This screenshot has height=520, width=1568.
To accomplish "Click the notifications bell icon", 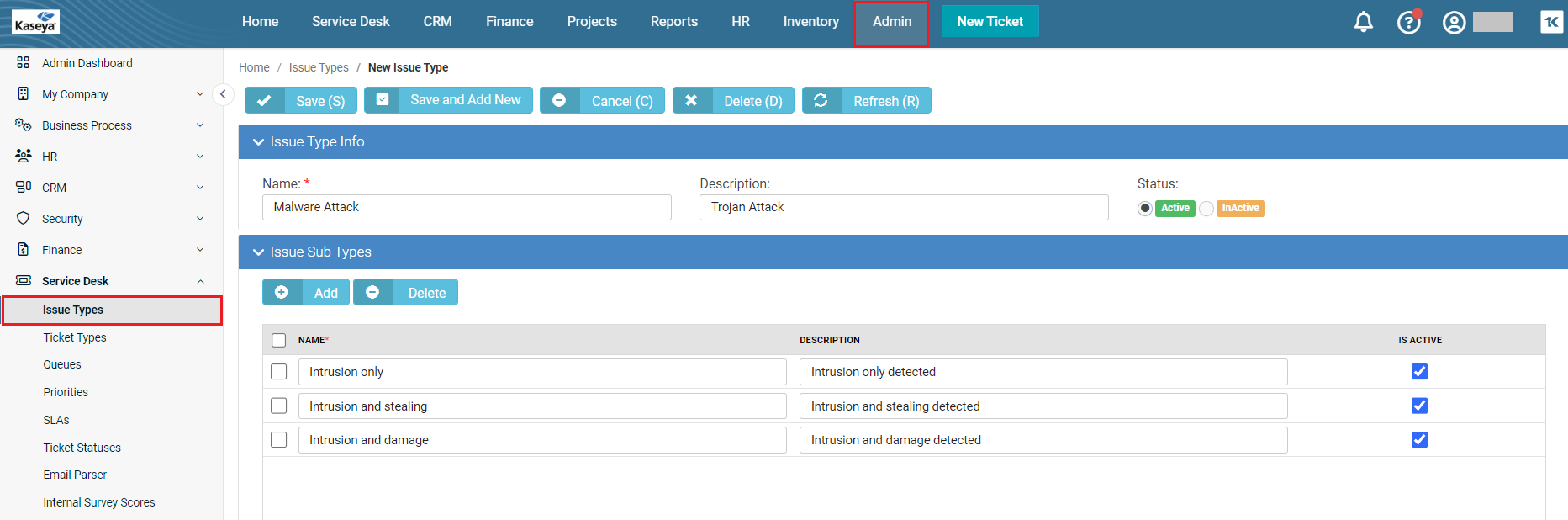I will pos(1363,22).
